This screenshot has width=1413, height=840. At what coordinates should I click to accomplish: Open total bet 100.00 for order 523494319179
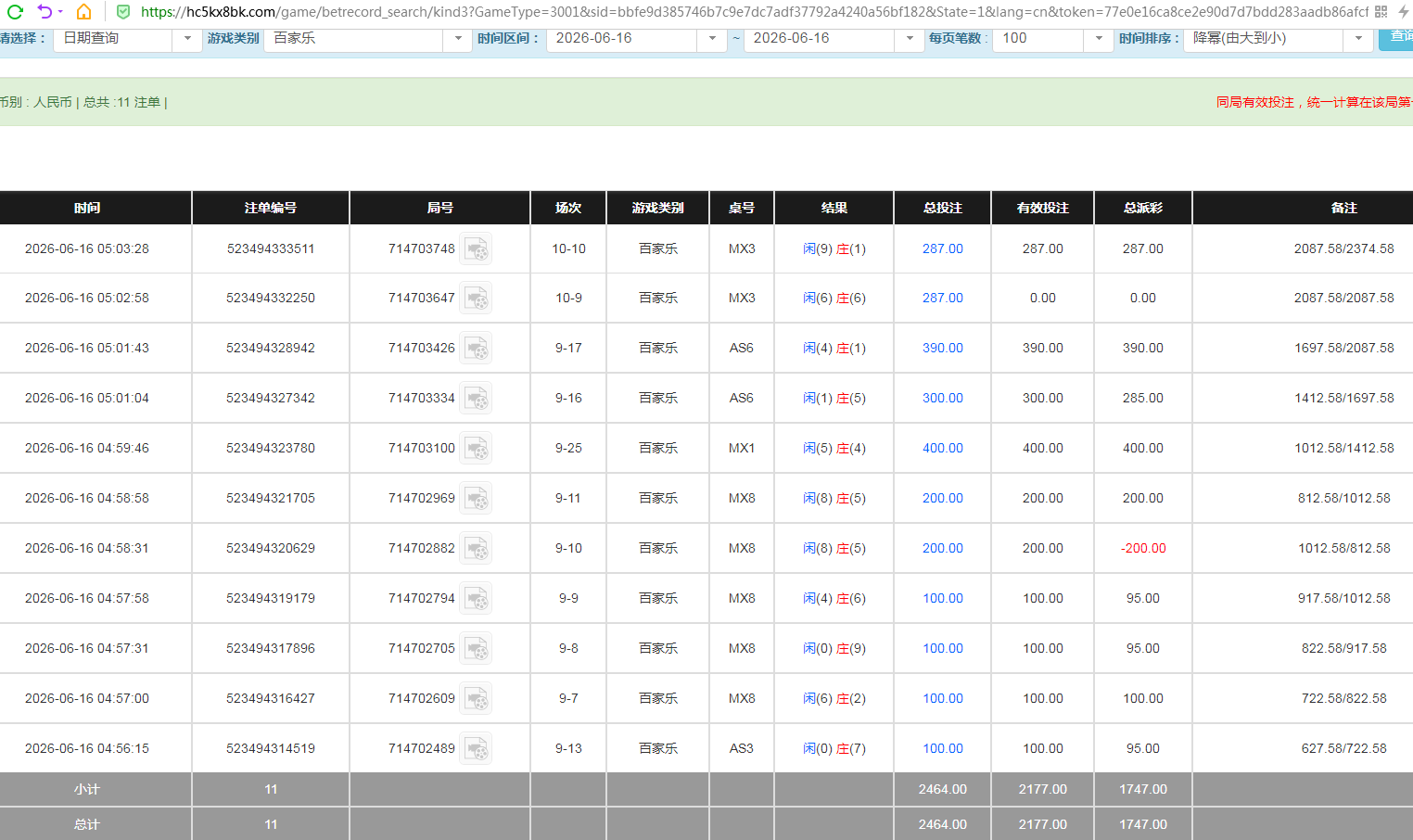[942, 598]
